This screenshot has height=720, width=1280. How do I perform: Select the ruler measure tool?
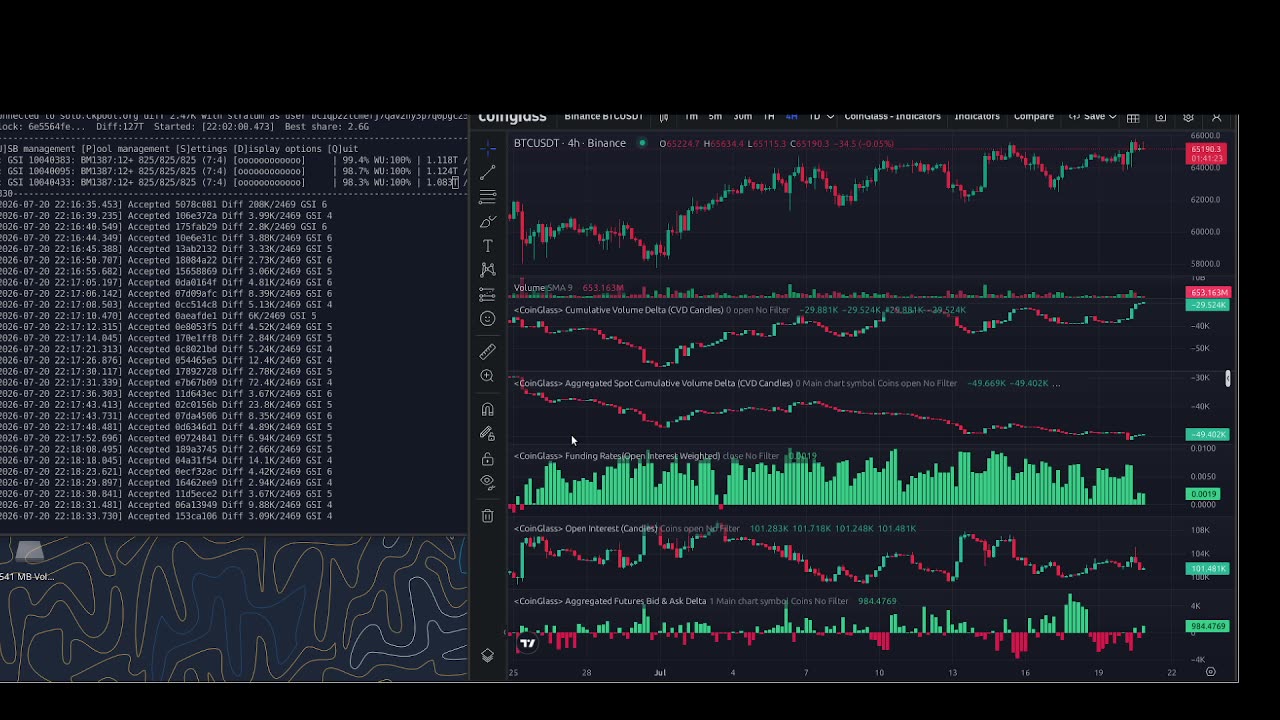point(487,351)
